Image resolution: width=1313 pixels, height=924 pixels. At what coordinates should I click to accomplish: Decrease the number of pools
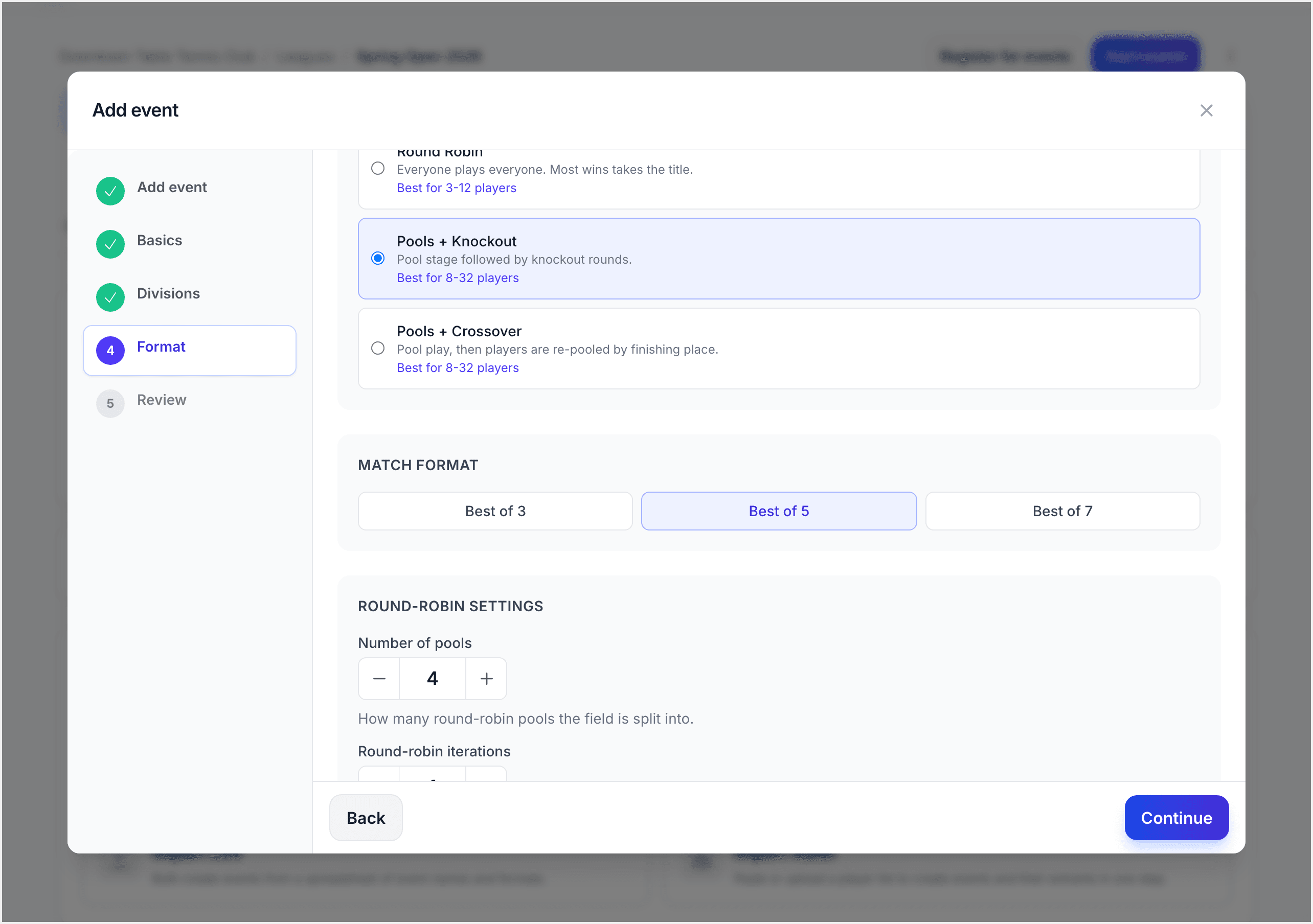[x=379, y=679]
